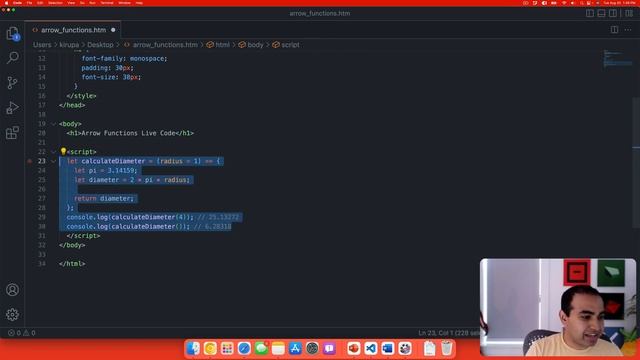The height and width of the screenshot is (360, 640).
Task: Open the Extensions view
Action: (x=13, y=133)
